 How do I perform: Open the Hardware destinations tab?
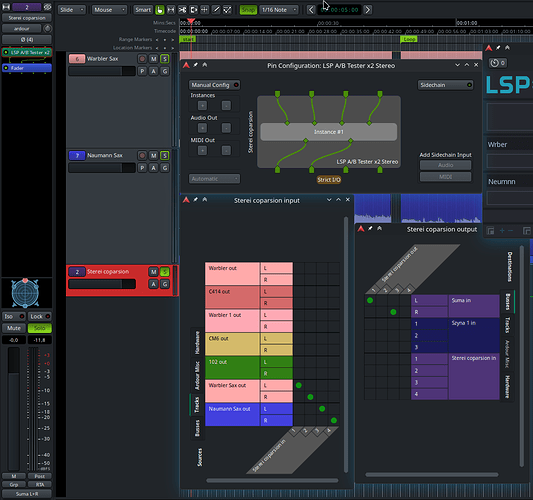pyautogui.click(x=507, y=387)
